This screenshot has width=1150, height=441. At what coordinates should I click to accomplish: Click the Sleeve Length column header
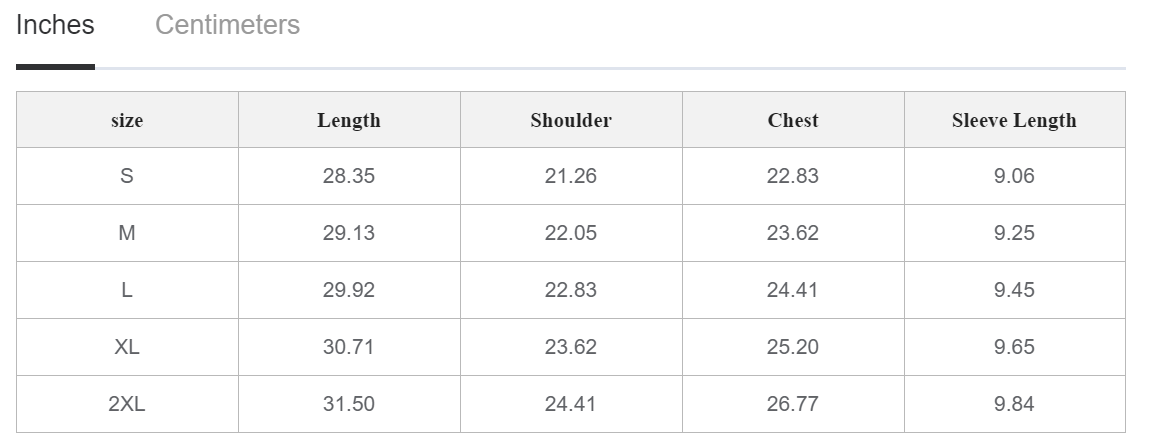click(1014, 120)
